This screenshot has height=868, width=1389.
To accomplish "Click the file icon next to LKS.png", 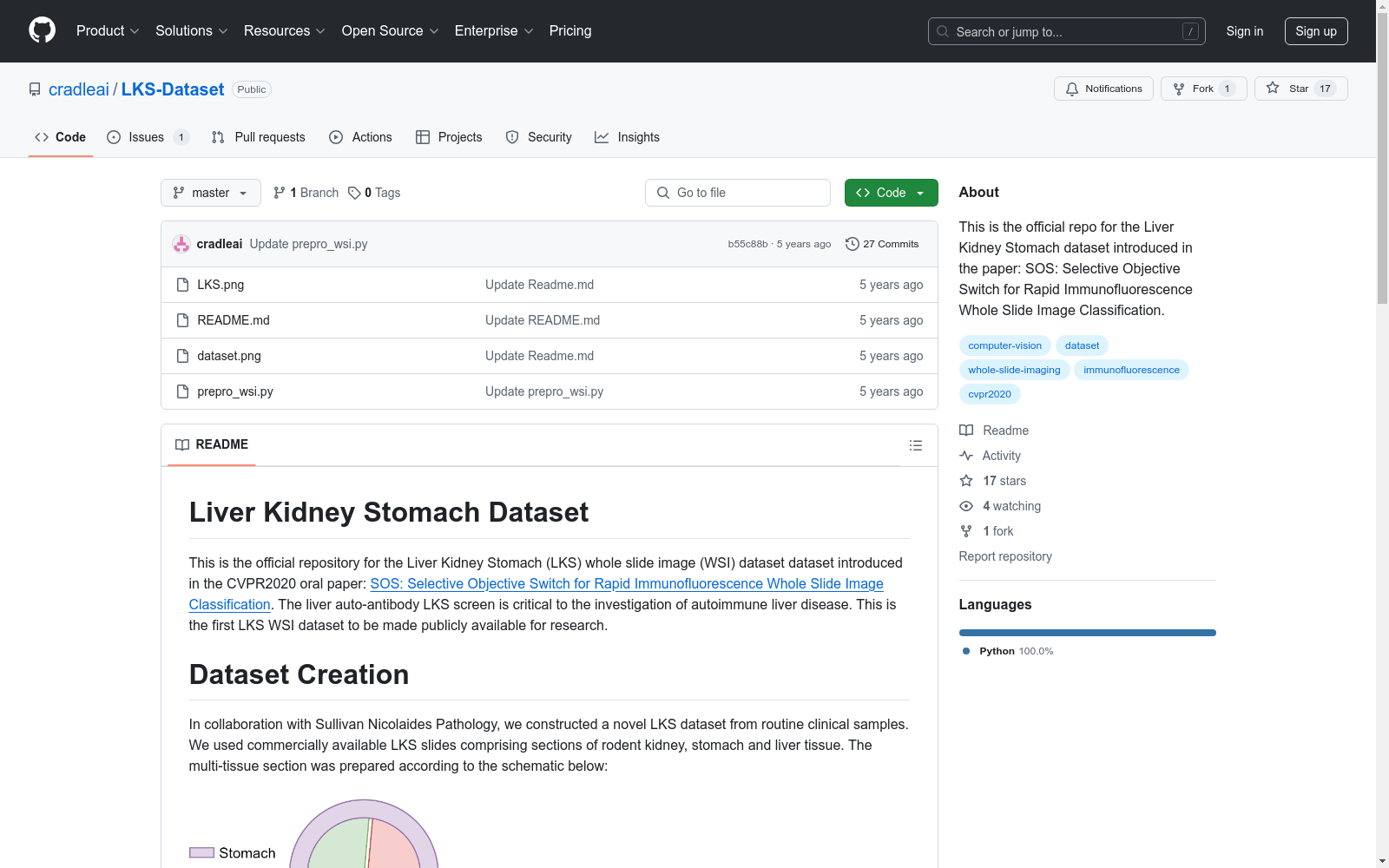I will (182, 285).
